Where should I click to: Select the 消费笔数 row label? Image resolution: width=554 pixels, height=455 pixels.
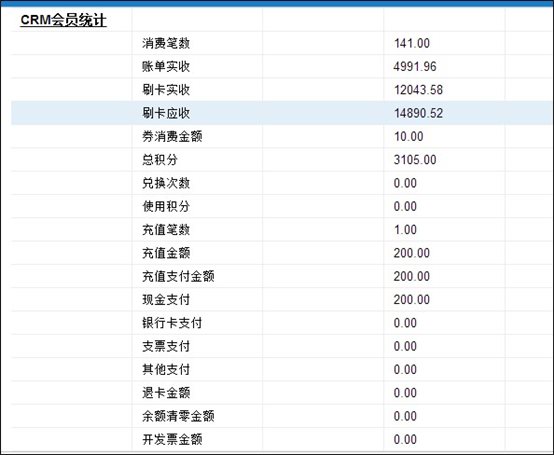166,43
